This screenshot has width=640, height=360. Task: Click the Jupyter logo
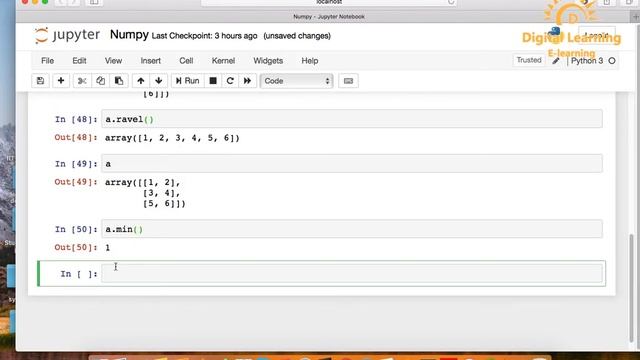pos(67,36)
